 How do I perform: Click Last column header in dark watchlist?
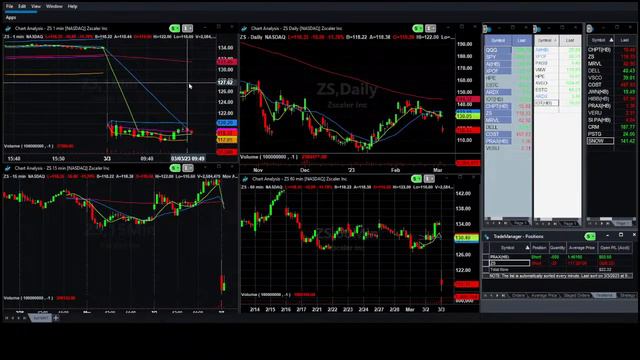pyautogui.click(x=624, y=40)
